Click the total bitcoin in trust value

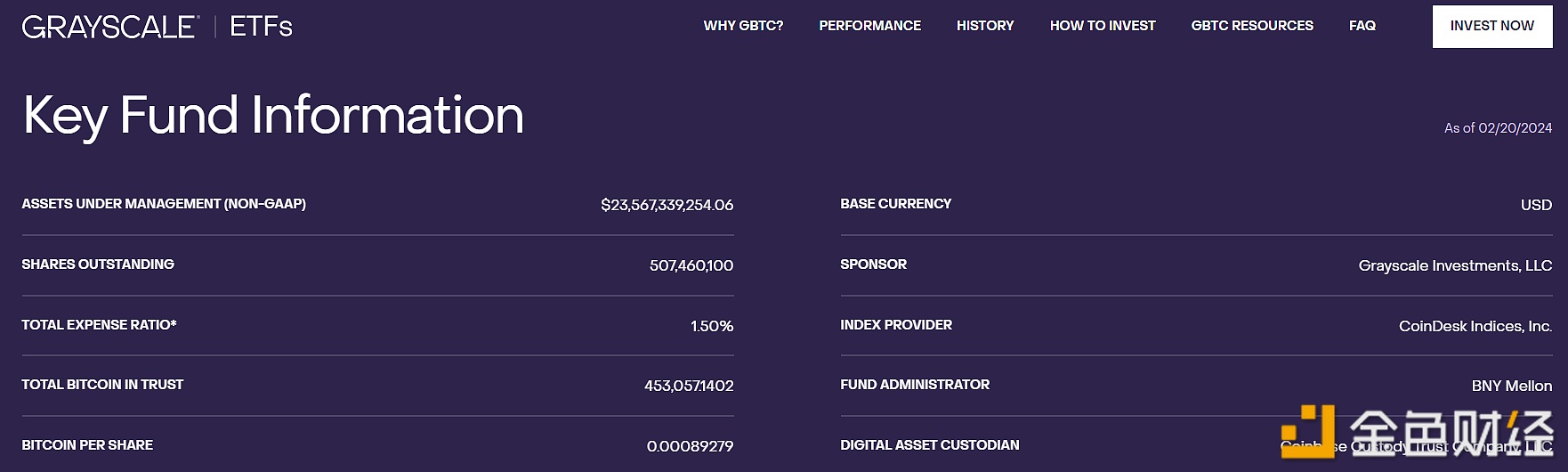[x=689, y=386]
